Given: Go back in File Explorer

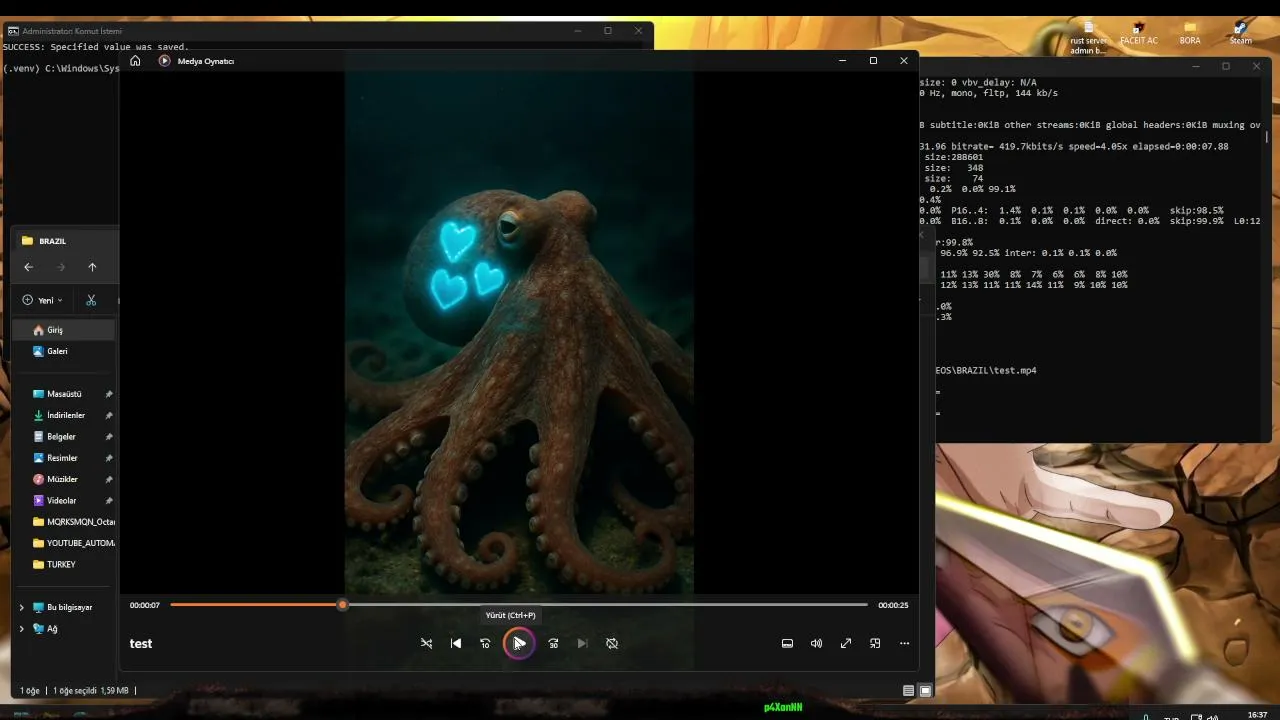Looking at the screenshot, I should pos(28,267).
